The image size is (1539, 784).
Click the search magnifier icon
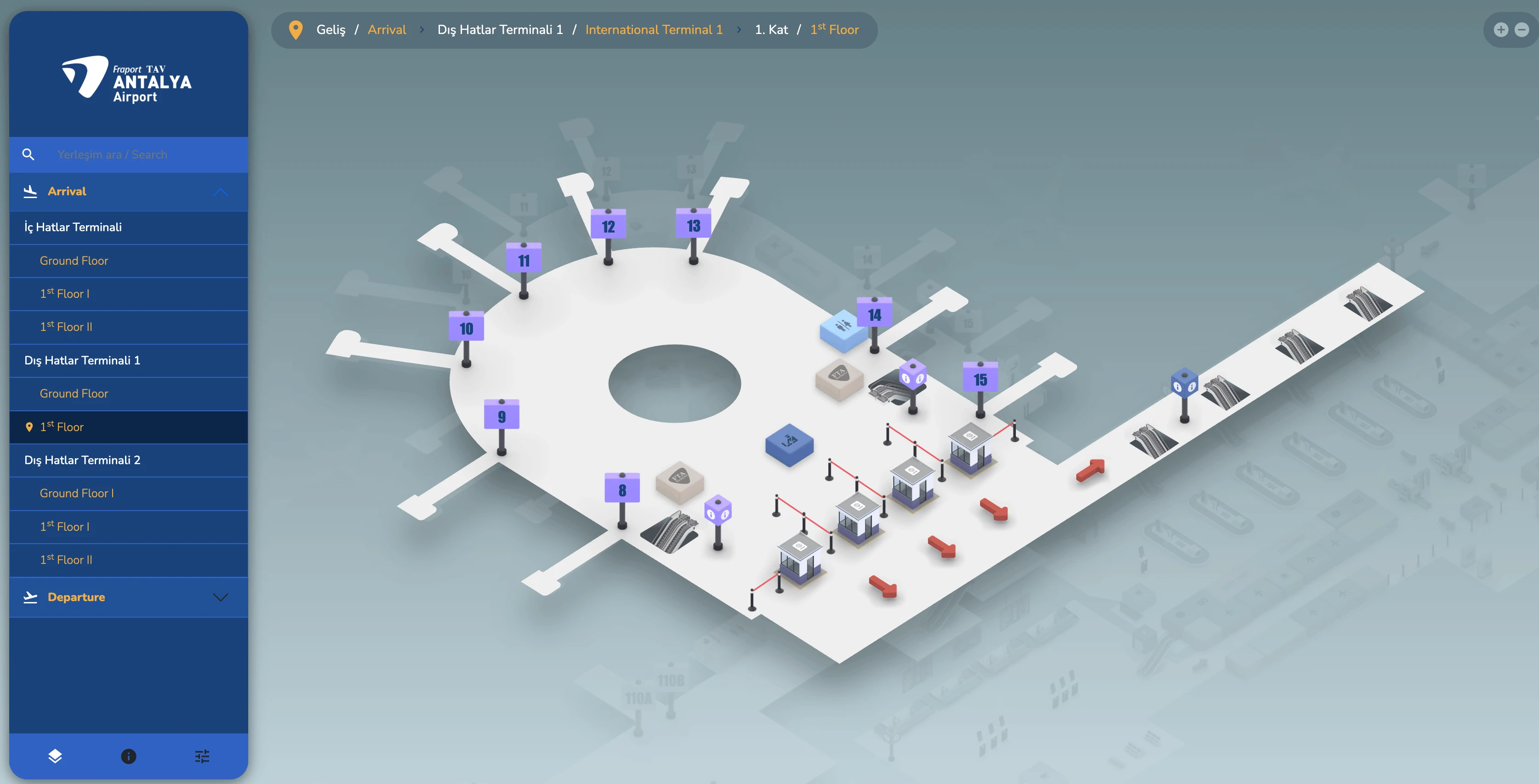[28, 155]
